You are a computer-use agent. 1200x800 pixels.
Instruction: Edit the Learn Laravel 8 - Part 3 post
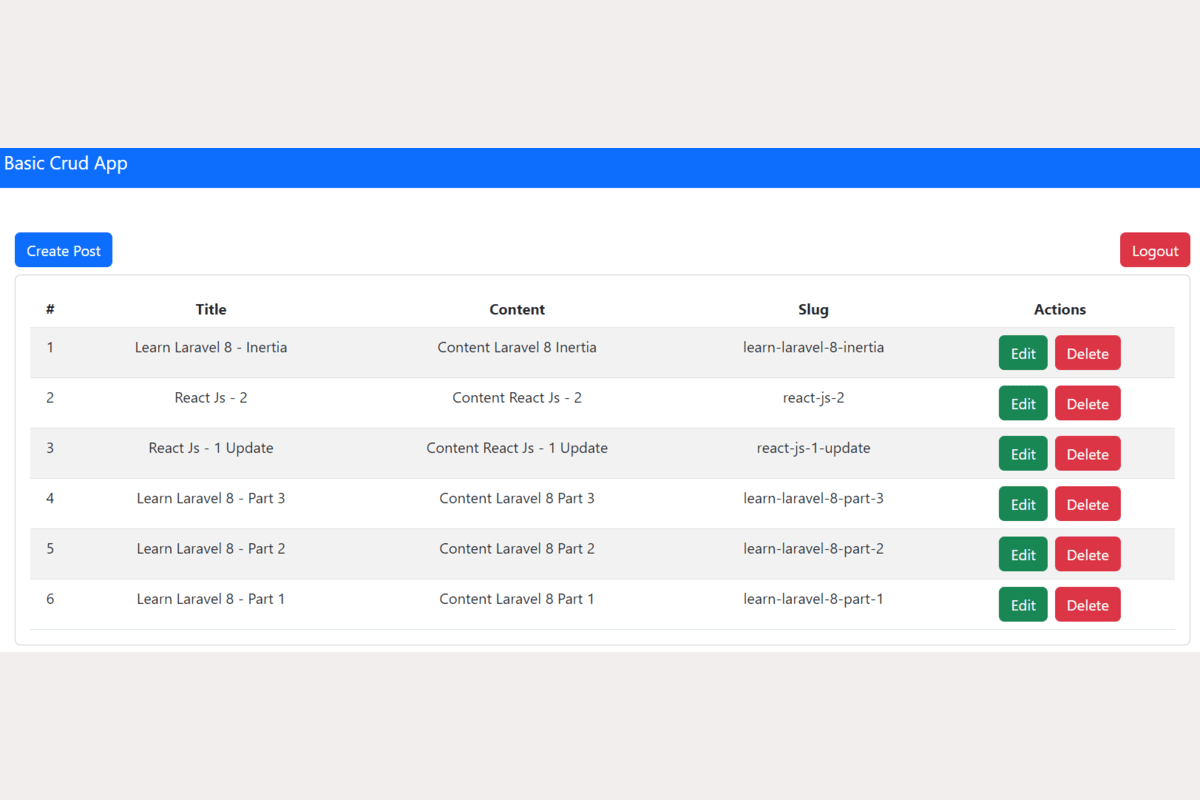(x=1022, y=504)
